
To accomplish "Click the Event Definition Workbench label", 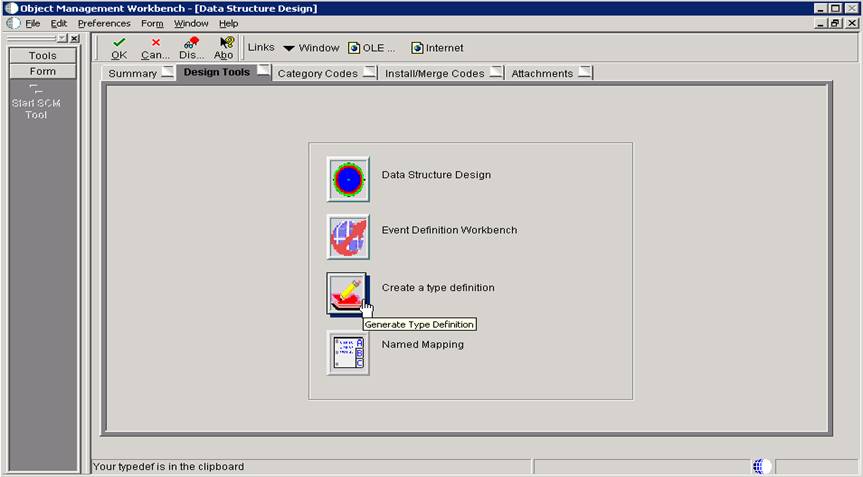I will pos(449,231).
